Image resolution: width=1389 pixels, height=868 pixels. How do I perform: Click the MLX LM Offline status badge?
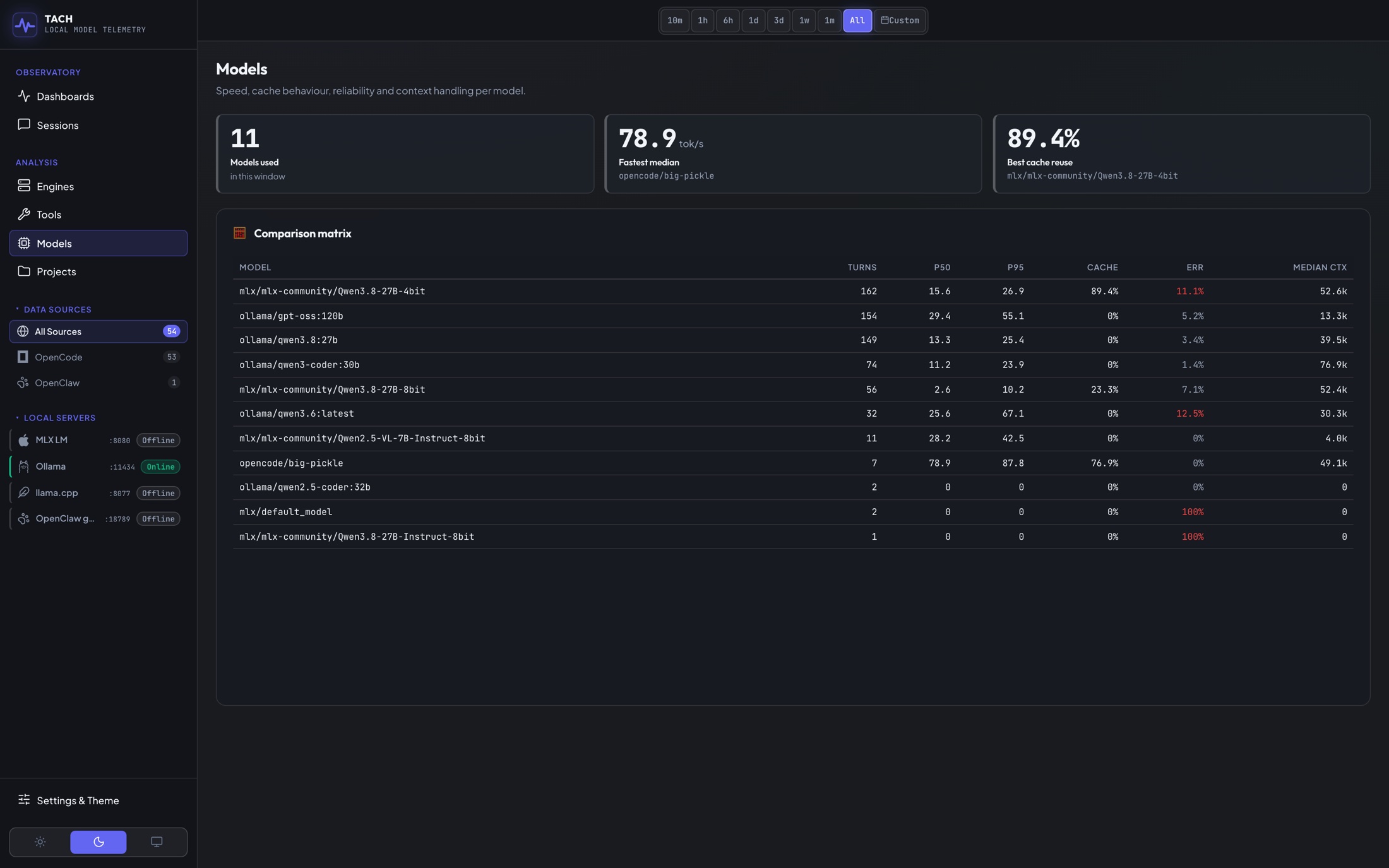coord(158,440)
